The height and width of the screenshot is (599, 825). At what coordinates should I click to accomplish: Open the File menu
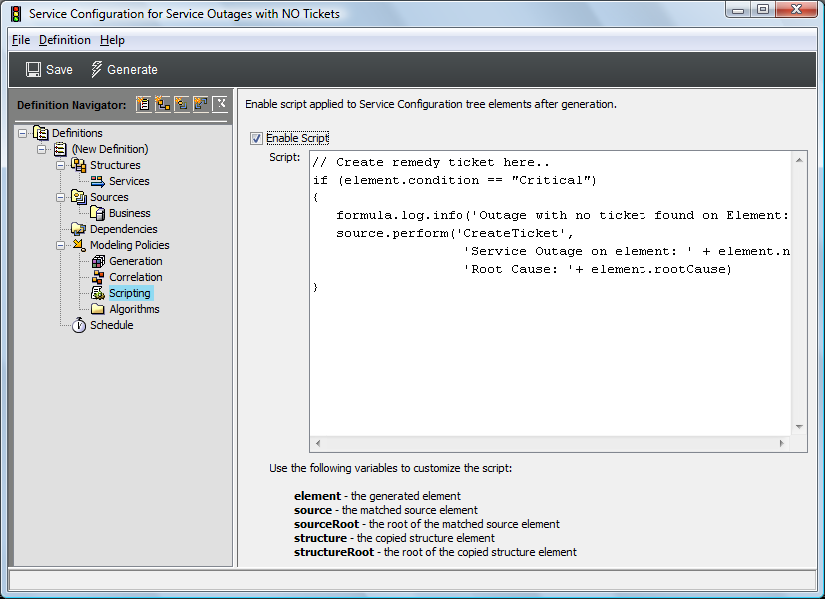click(21, 40)
